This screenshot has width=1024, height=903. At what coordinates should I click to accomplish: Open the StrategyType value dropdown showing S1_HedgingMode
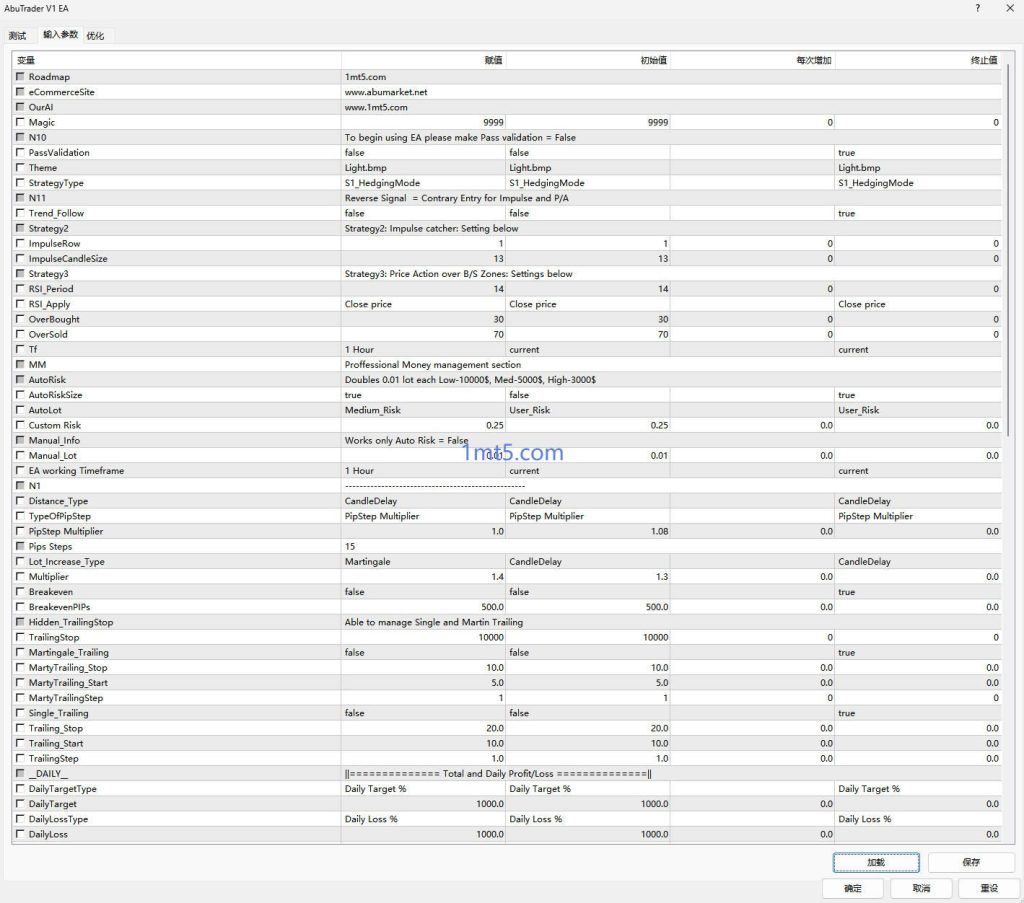(x=422, y=183)
